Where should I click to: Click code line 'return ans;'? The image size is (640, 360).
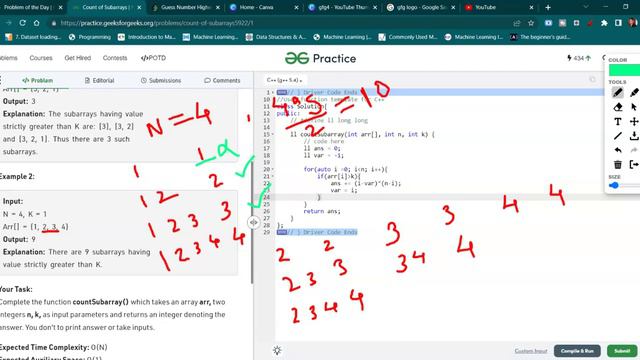click(x=322, y=211)
